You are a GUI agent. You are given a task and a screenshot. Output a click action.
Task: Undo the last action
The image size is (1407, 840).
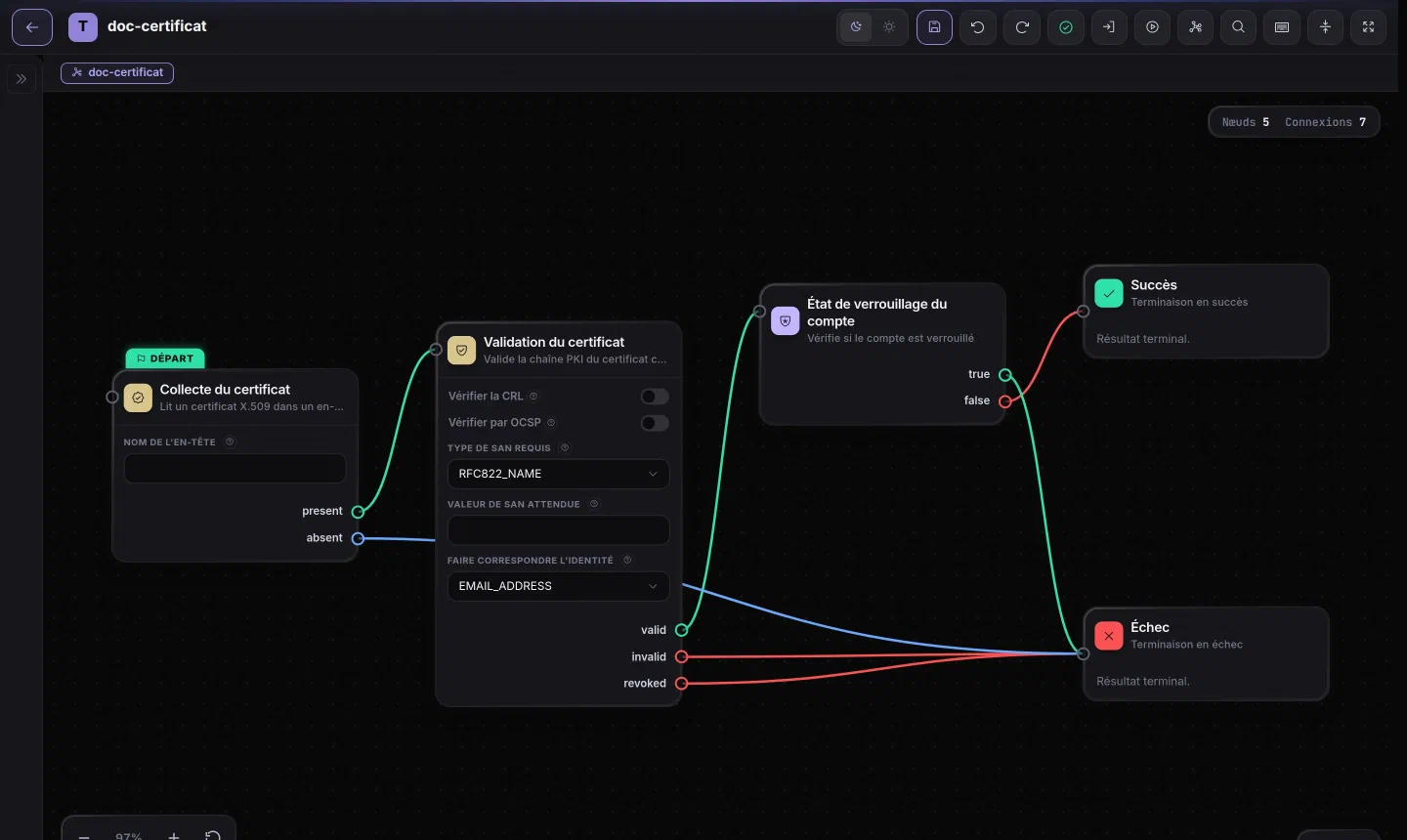click(978, 27)
